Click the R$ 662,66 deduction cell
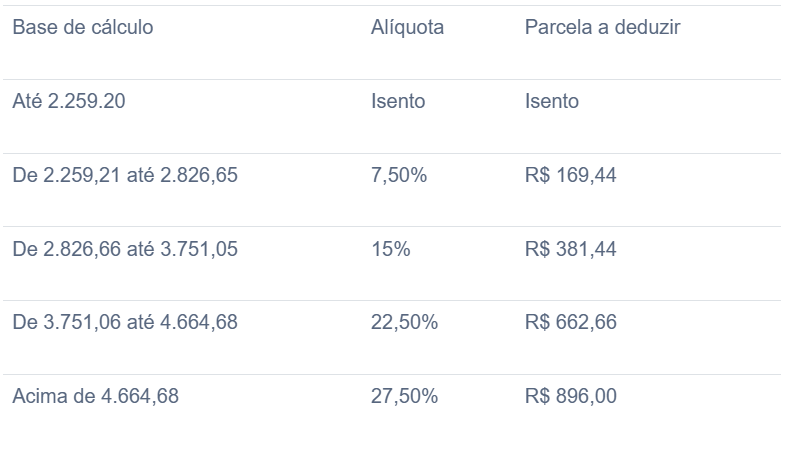The width and height of the screenshot is (811, 451). coord(571,322)
